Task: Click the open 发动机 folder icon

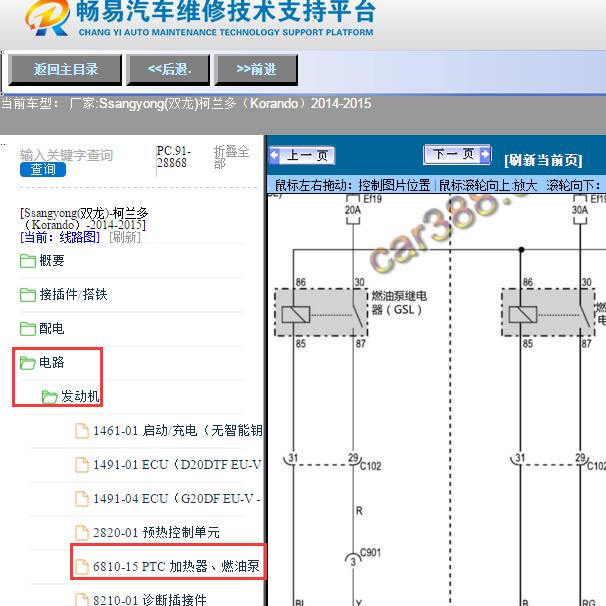Action: (49, 397)
